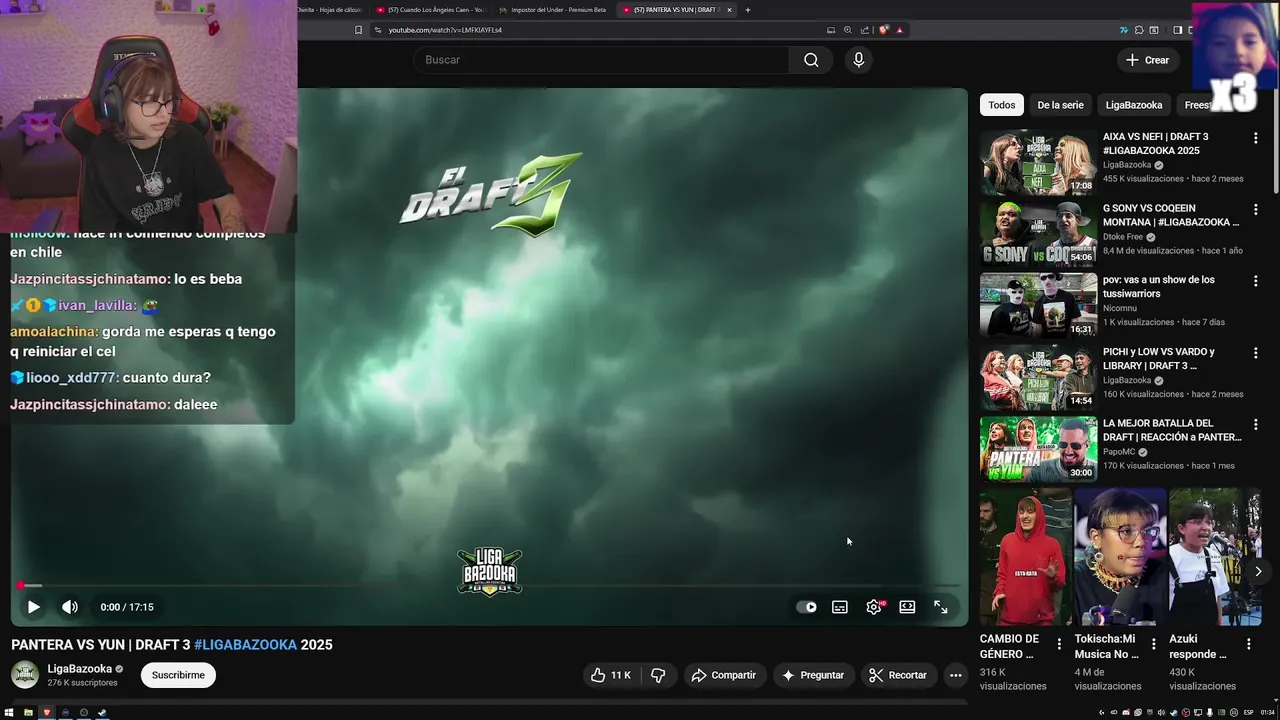This screenshot has height=720, width=1280.
Task: Mute the video with the speaker icon
Action: tap(70, 607)
